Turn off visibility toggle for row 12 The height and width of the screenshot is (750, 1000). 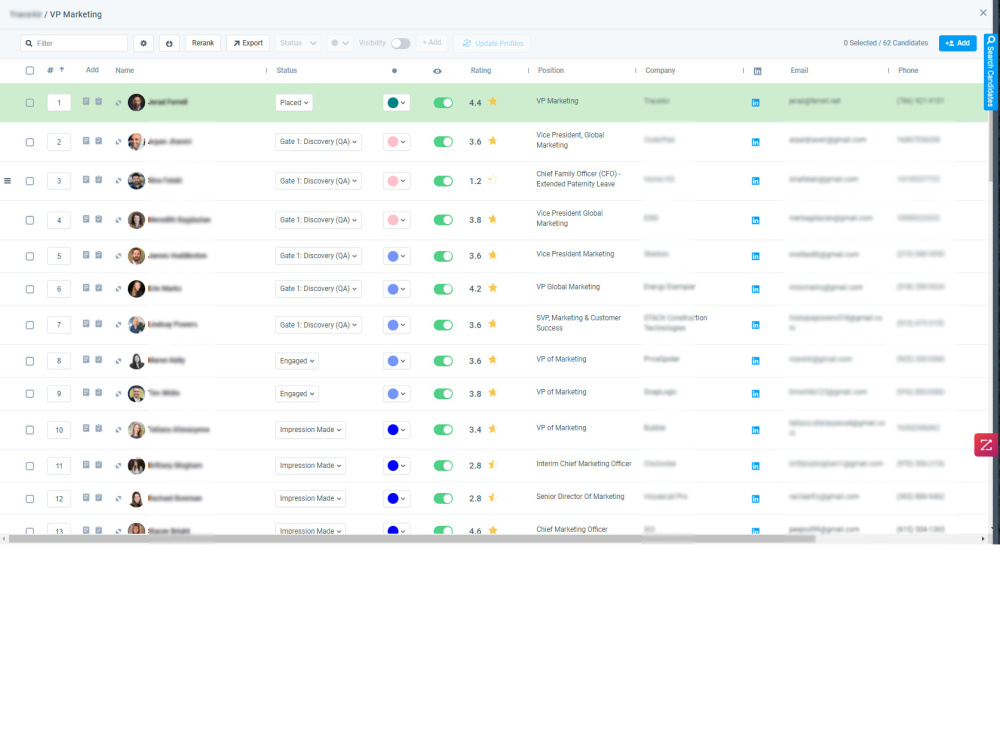tap(443, 498)
